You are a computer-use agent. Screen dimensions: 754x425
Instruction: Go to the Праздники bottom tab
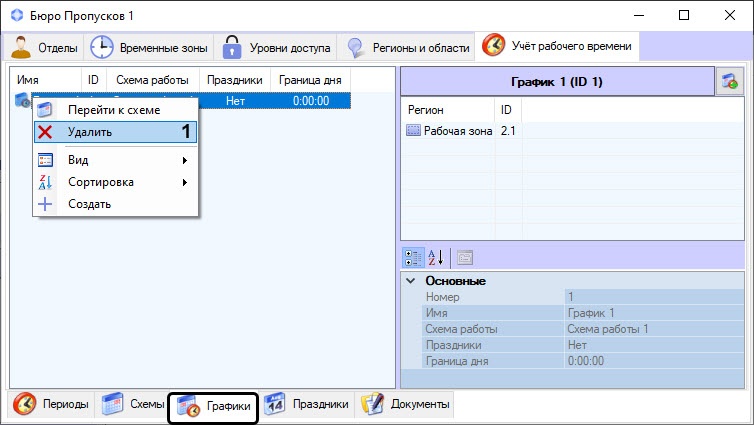[308, 405]
